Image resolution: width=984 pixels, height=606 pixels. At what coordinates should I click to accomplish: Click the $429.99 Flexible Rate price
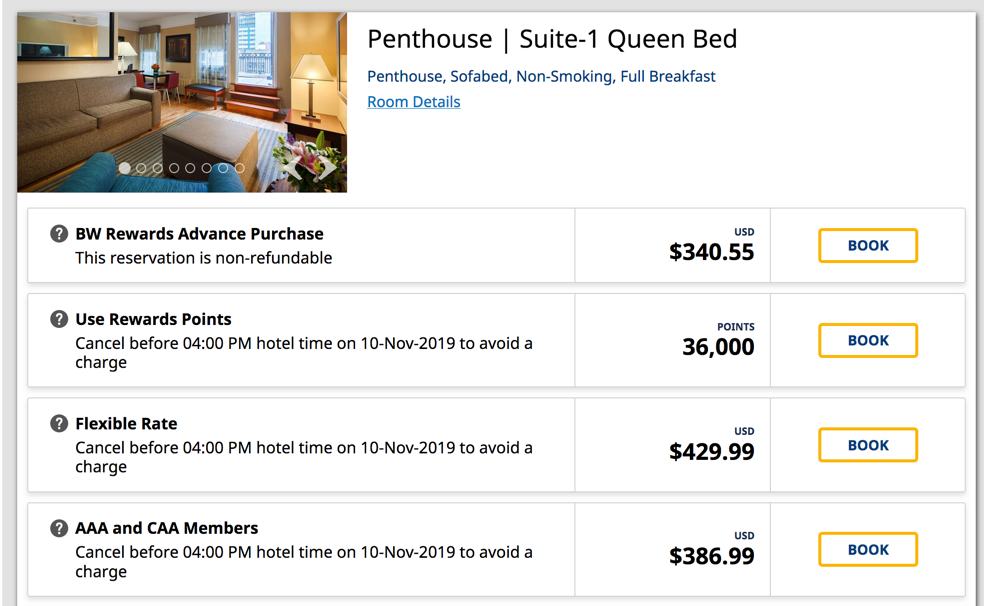(x=713, y=452)
